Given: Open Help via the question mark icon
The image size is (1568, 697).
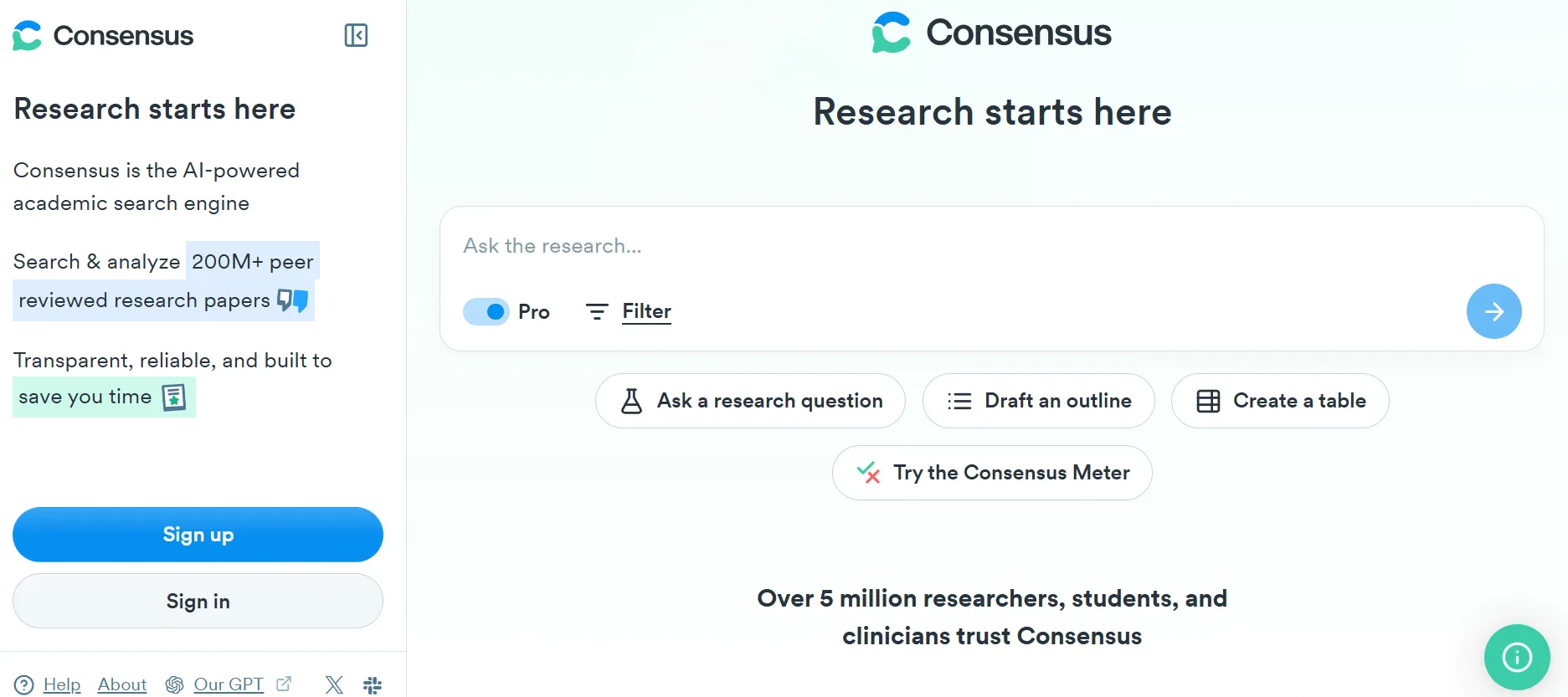Looking at the screenshot, I should 23,684.
